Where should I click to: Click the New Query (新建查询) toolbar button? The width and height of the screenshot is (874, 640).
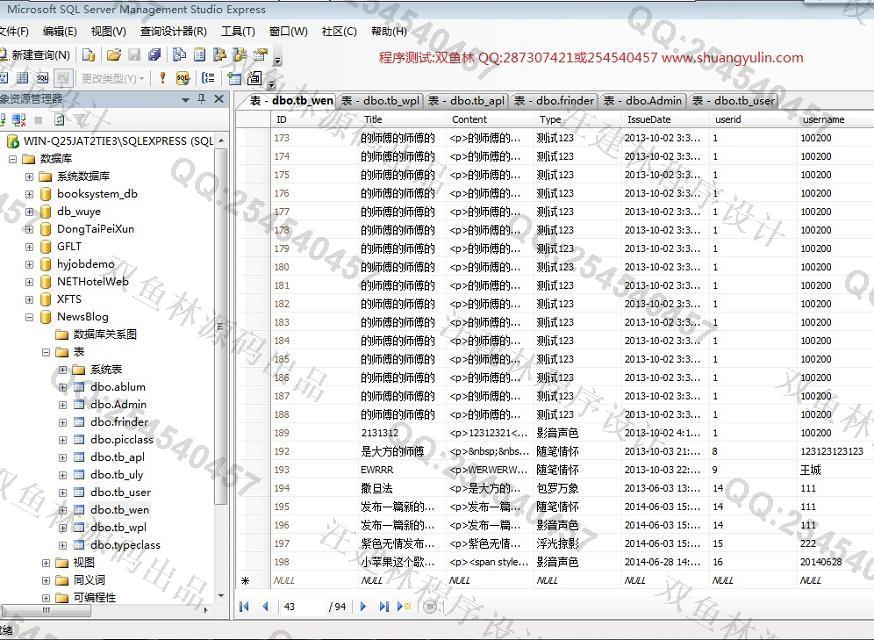(x=35, y=55)
